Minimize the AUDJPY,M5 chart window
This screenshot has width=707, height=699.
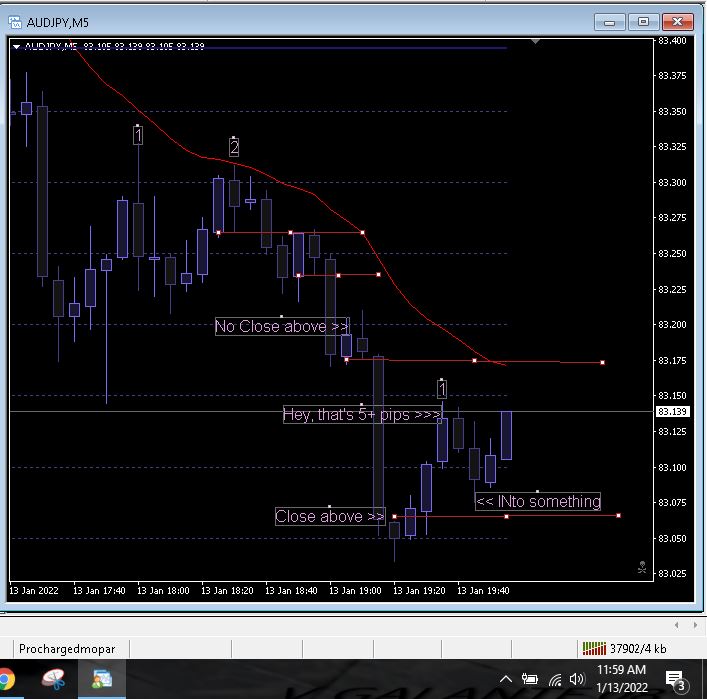click(x=609, y=22)
